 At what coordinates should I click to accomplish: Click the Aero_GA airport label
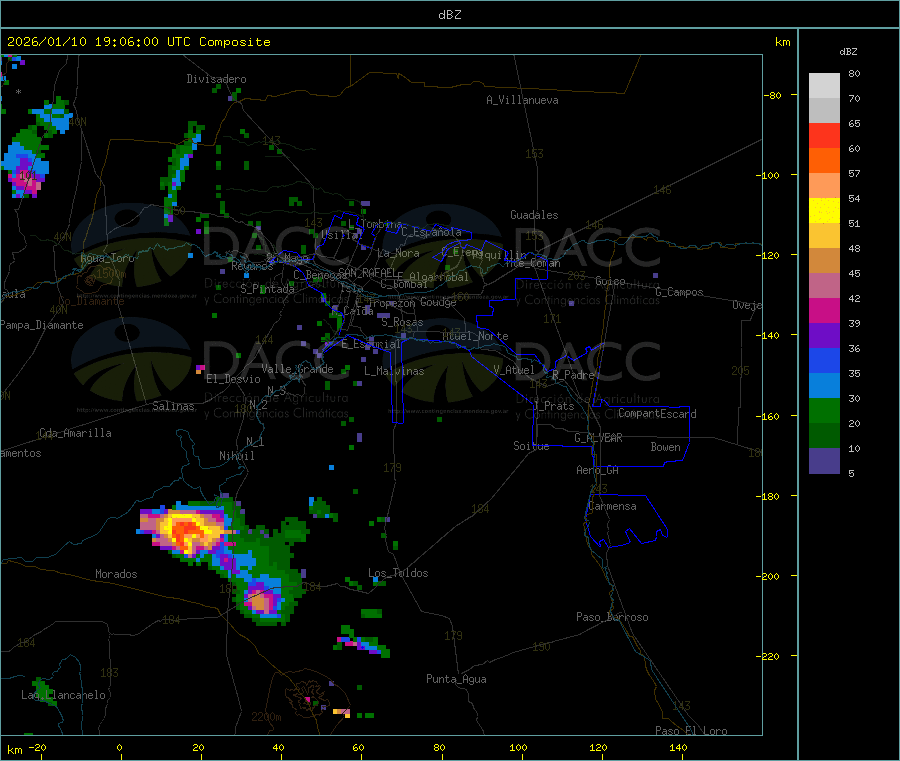(x=598, y=470)
